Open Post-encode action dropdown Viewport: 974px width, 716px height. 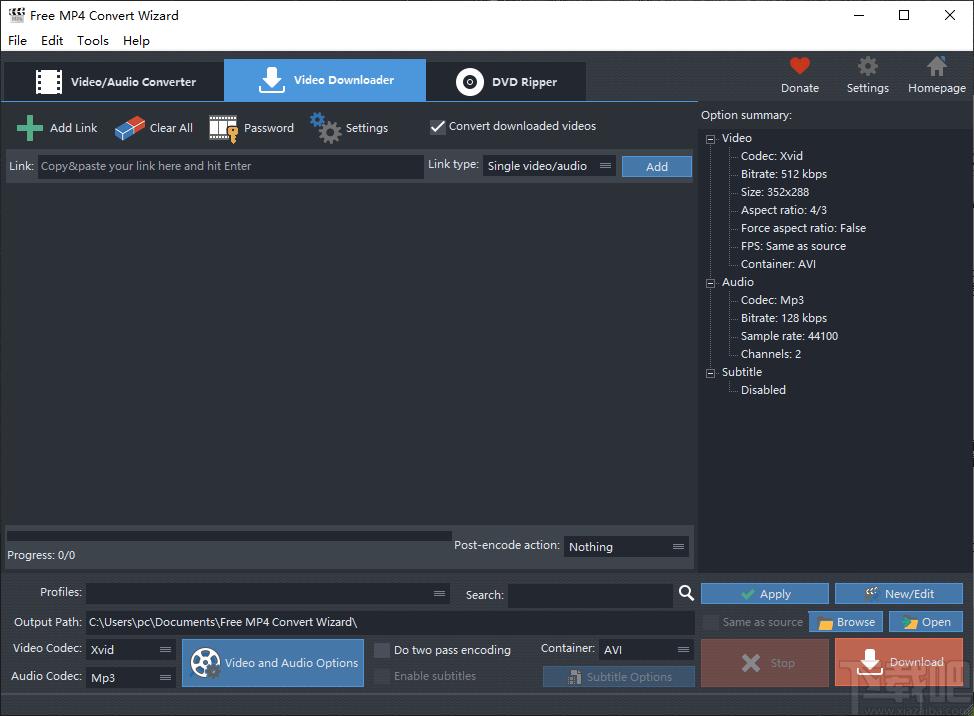click(626, 546)
